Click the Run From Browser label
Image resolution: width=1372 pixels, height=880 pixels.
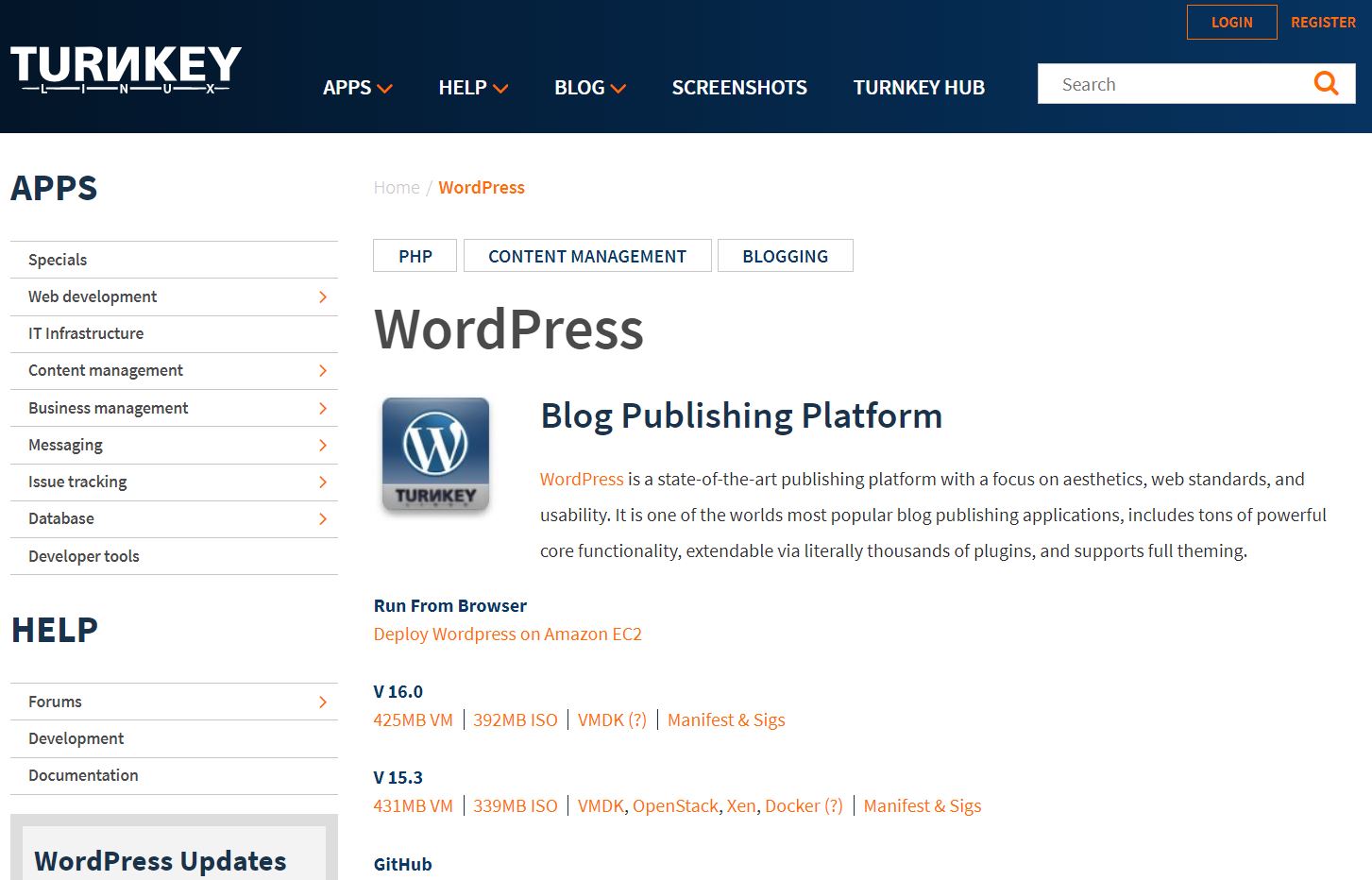point(450,605)
